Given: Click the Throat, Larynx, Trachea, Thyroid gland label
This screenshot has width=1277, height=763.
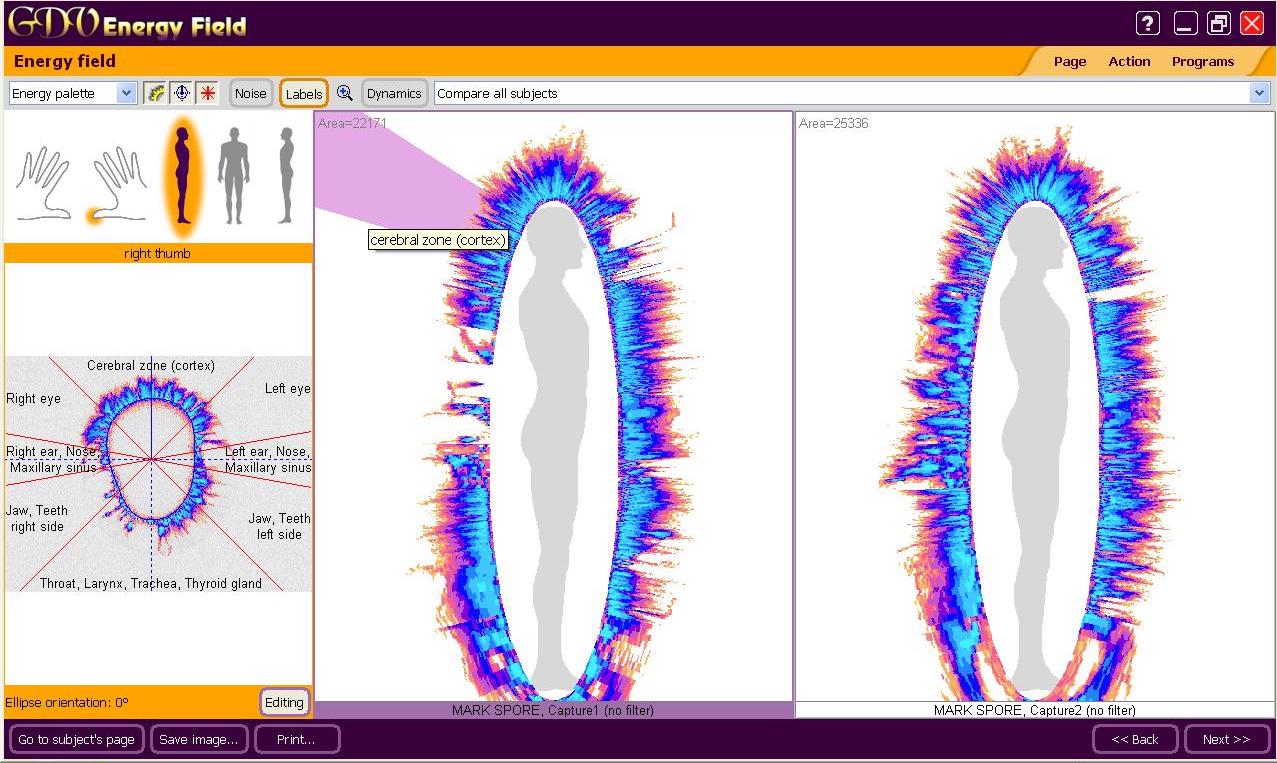Looking at the screenshot, I should pos(151,583).
